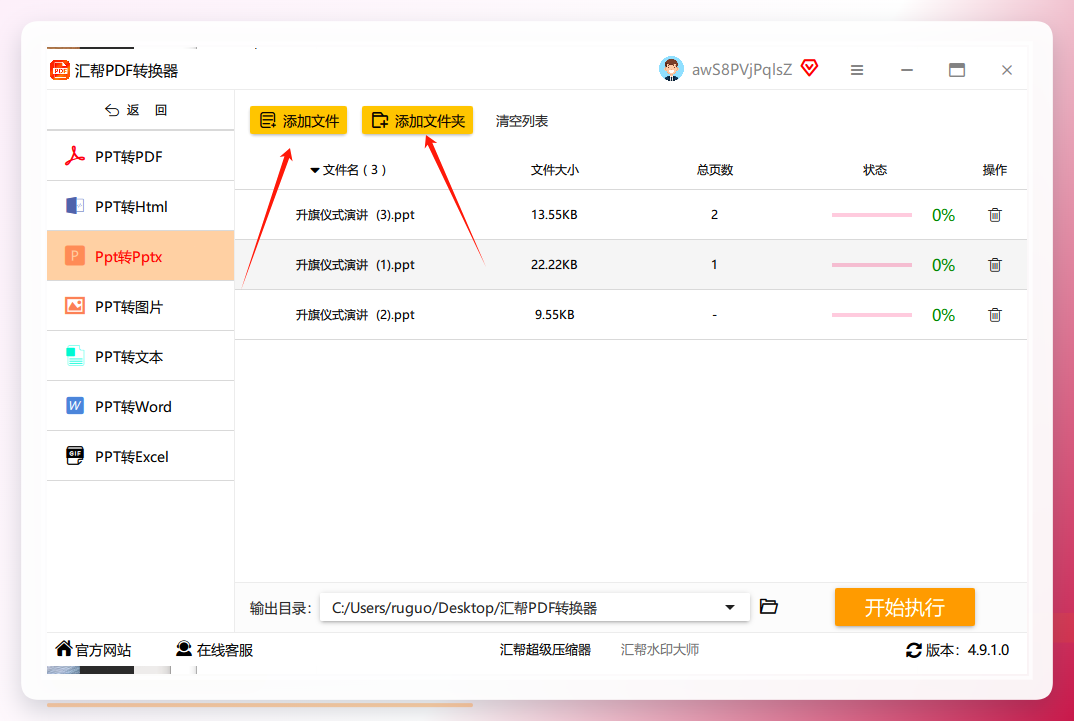Switch to PPT转PDF mode

[140, 156]
